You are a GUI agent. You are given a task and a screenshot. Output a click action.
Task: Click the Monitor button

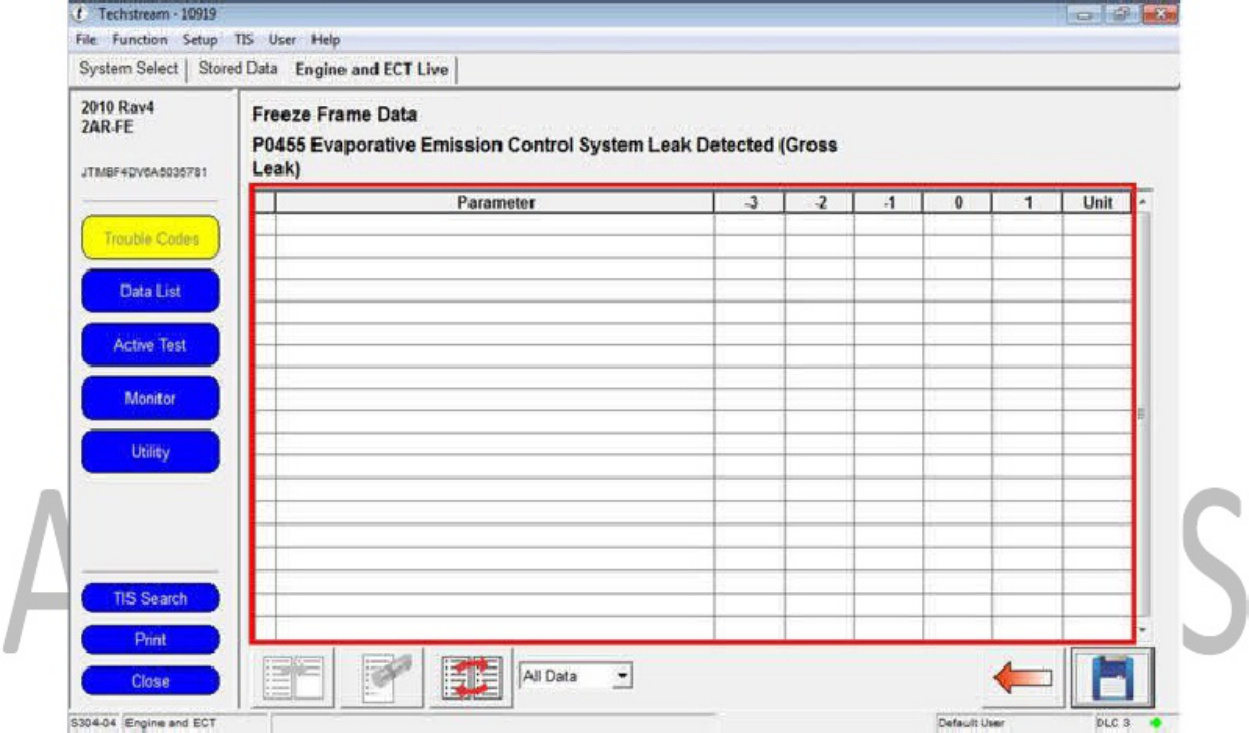150,398
